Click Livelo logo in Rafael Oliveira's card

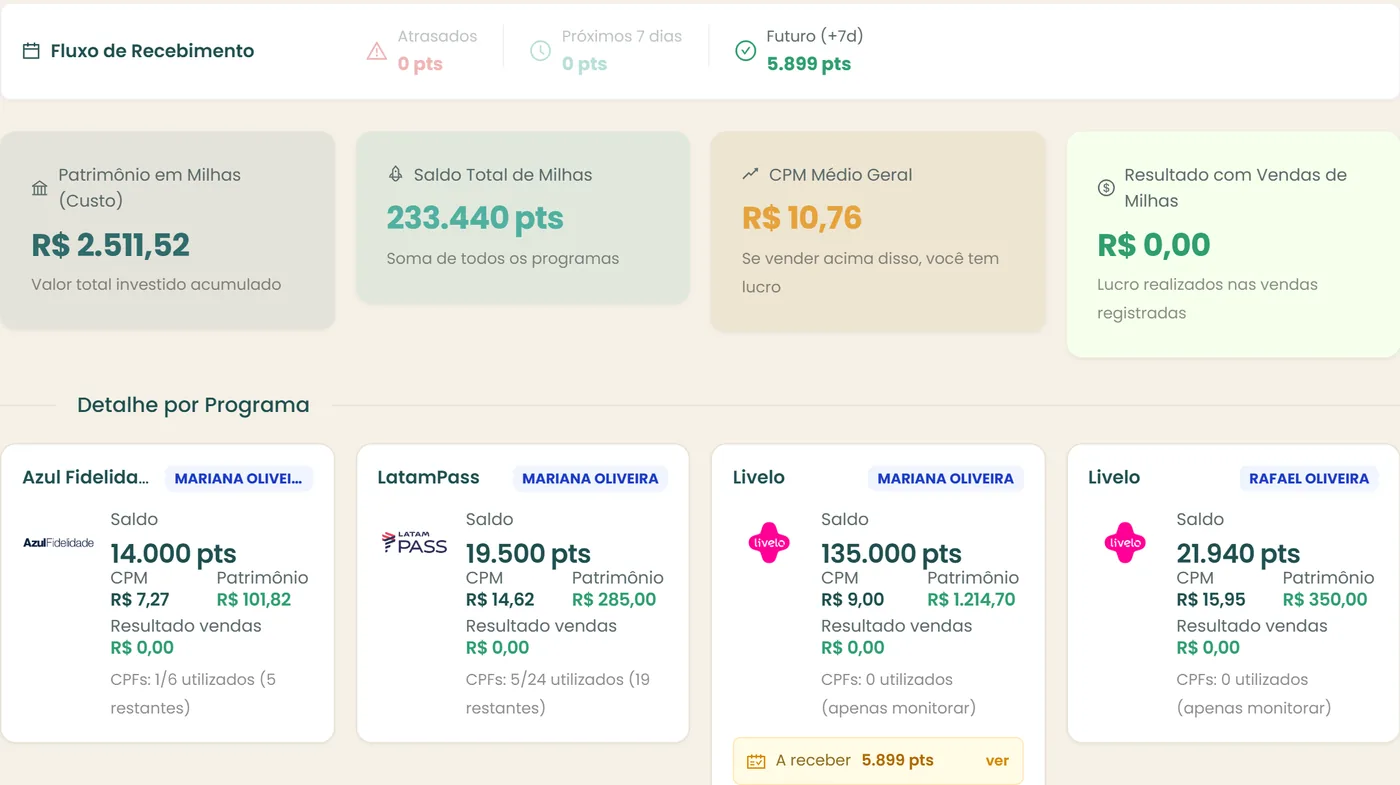click(1125, 543)
